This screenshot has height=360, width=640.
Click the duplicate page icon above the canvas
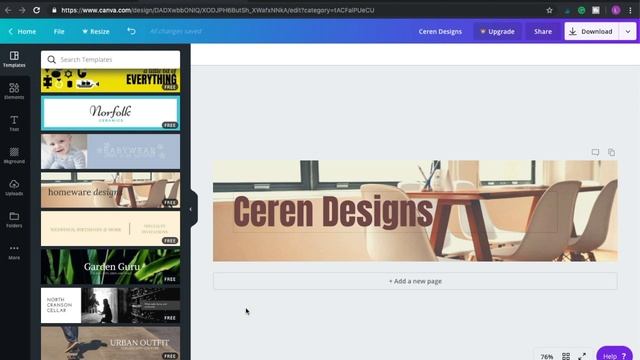(x=611, y=152)
